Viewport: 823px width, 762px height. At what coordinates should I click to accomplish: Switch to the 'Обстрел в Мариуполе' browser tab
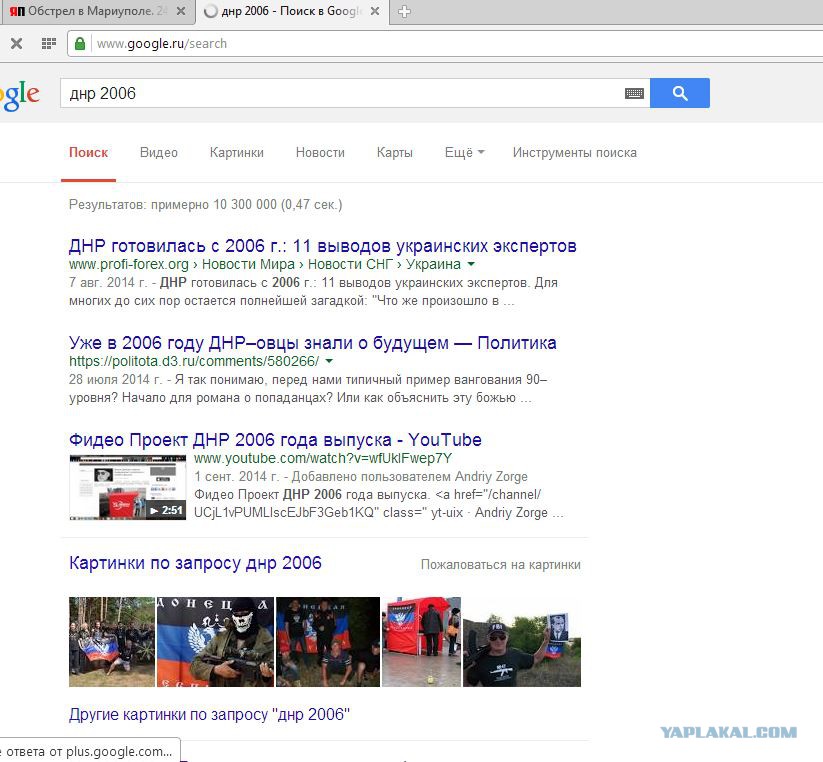98,11
